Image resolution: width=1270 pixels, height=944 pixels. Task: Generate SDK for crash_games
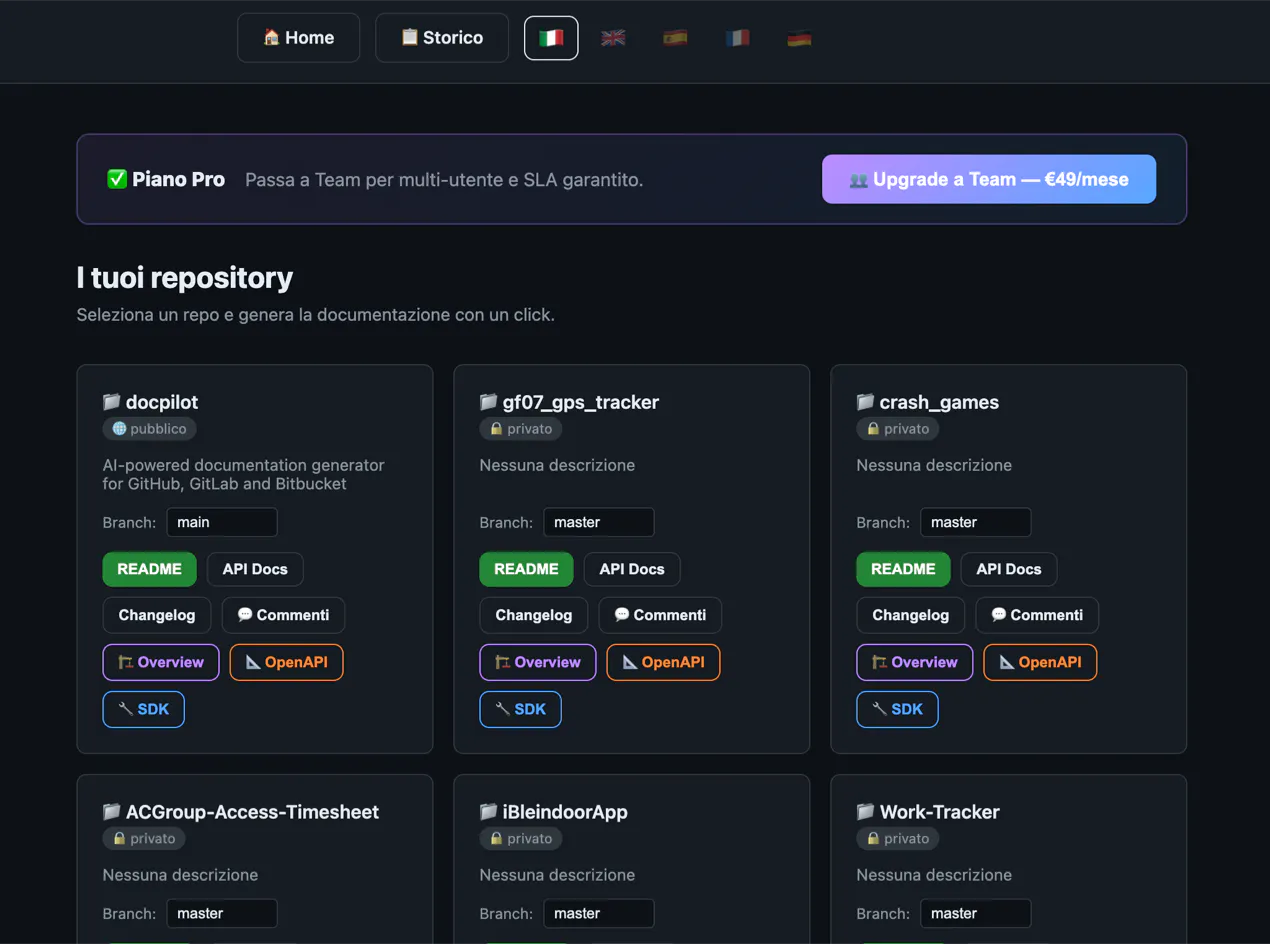(x=898, y=709)
